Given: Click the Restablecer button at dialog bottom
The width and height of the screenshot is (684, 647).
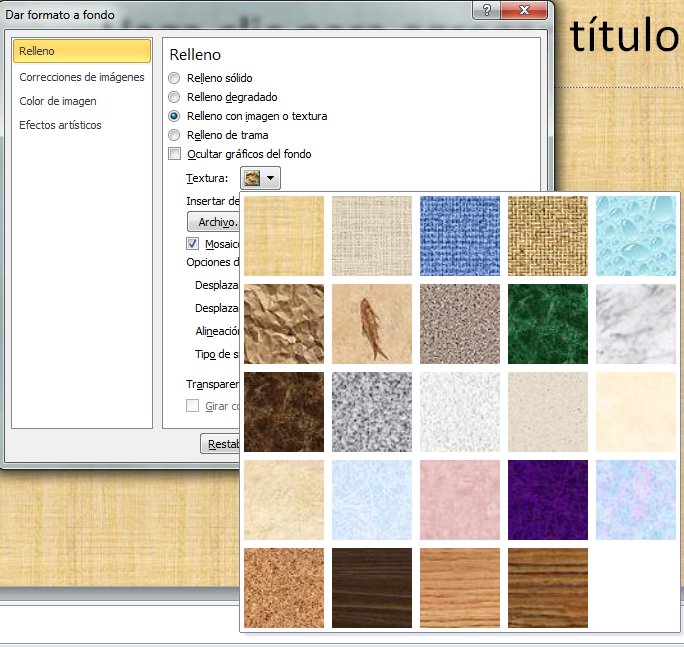Looking at the screenshot, I should (220, 444).
